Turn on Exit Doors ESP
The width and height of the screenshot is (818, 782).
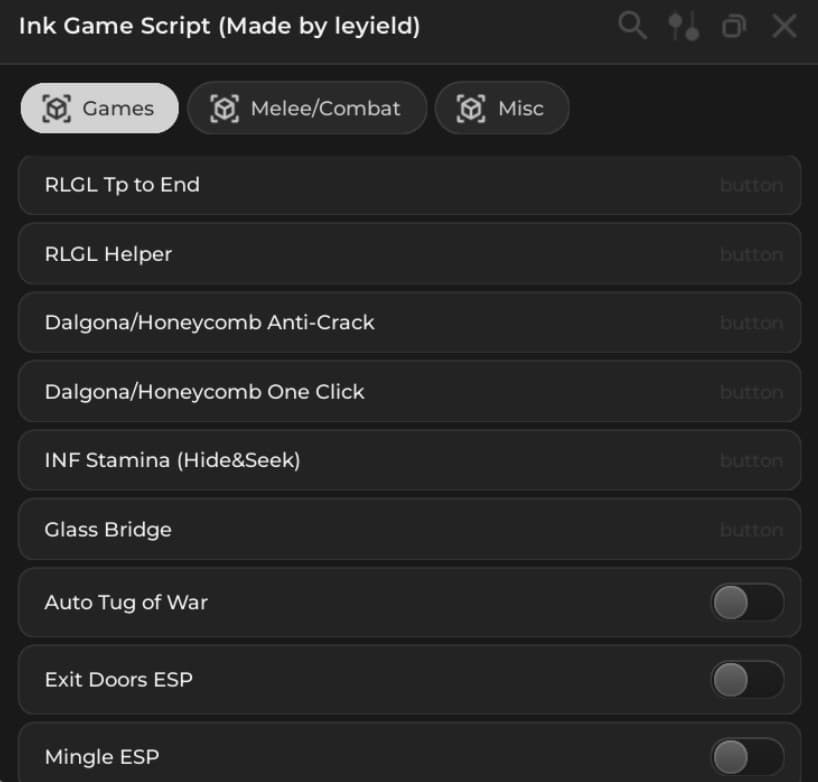click(746, 679)
